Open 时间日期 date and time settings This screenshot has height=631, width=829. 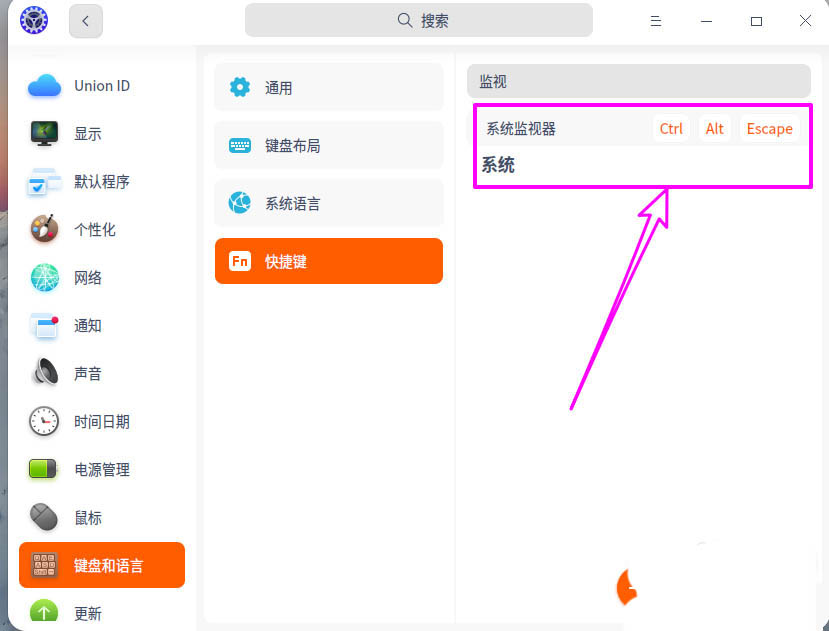tap(100, 421)
